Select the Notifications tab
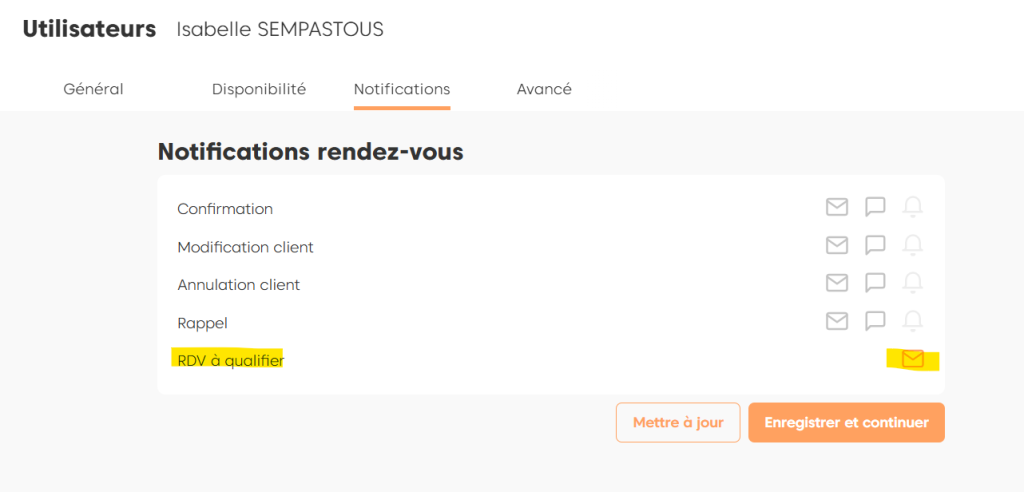 [x=402, y=89]
